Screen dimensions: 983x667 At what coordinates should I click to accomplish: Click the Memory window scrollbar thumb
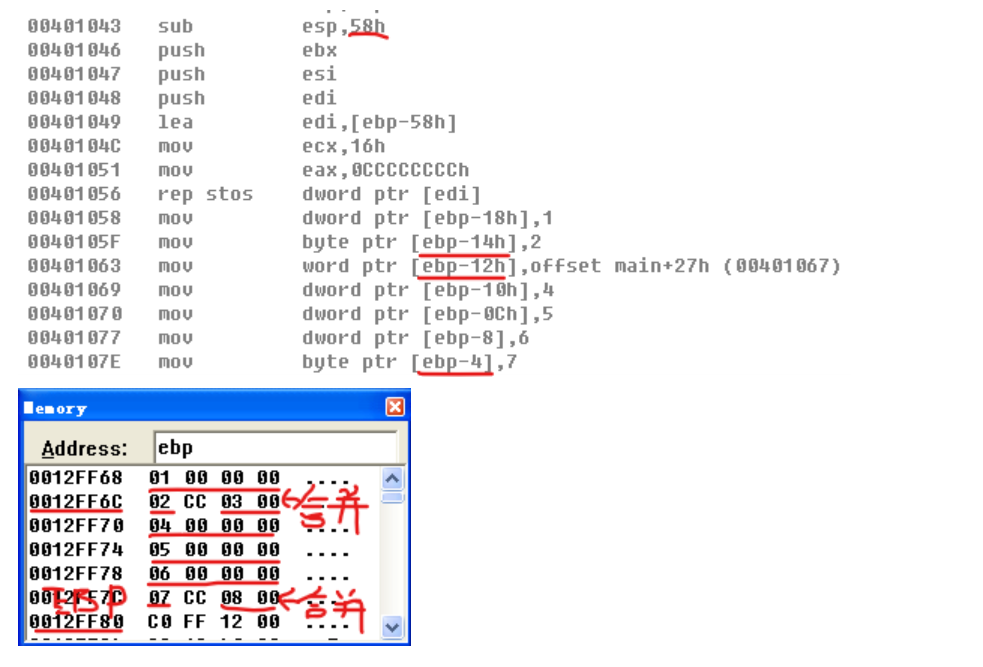(392, 497)
